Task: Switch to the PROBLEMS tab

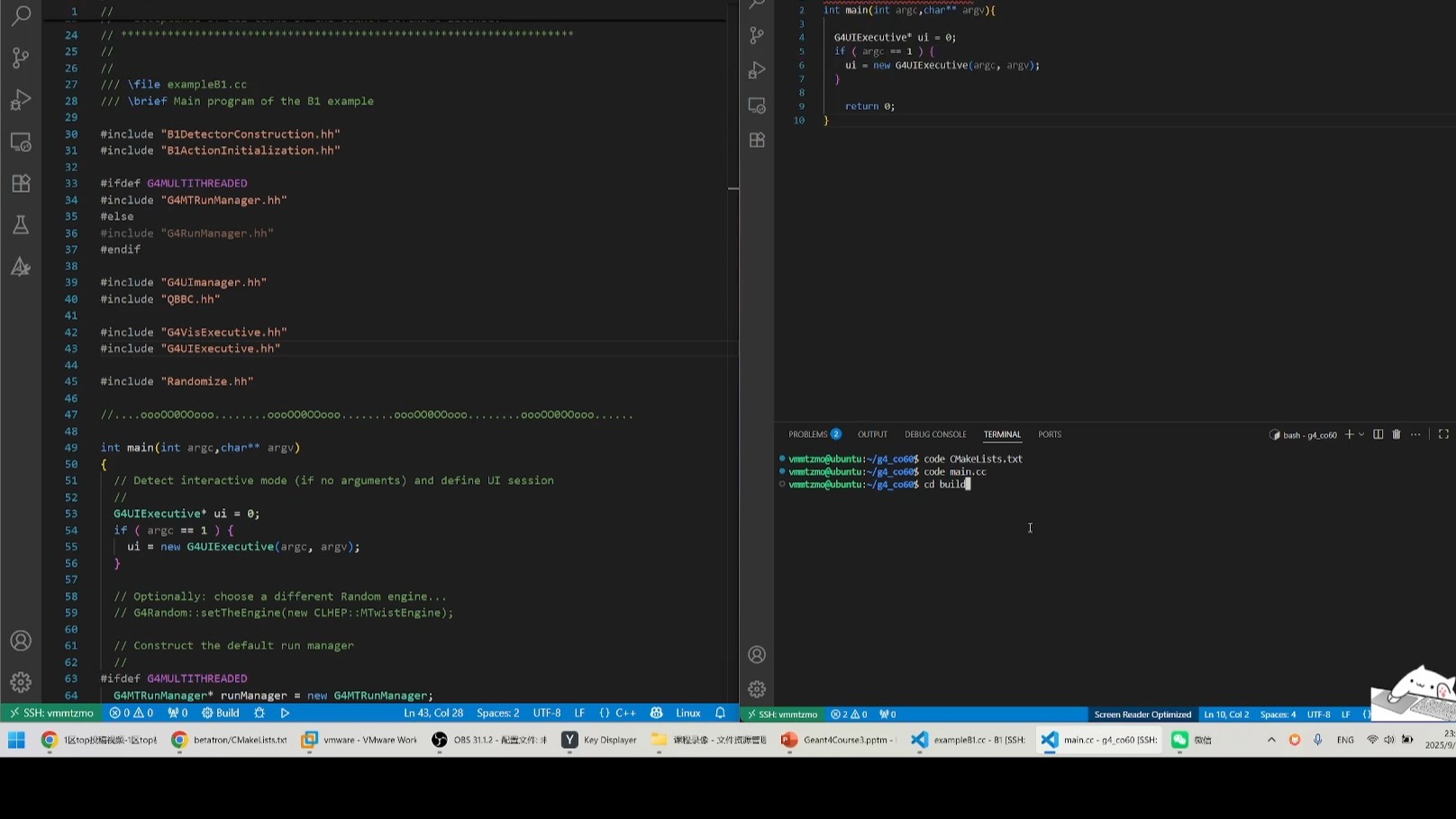Action: [814, 434]
